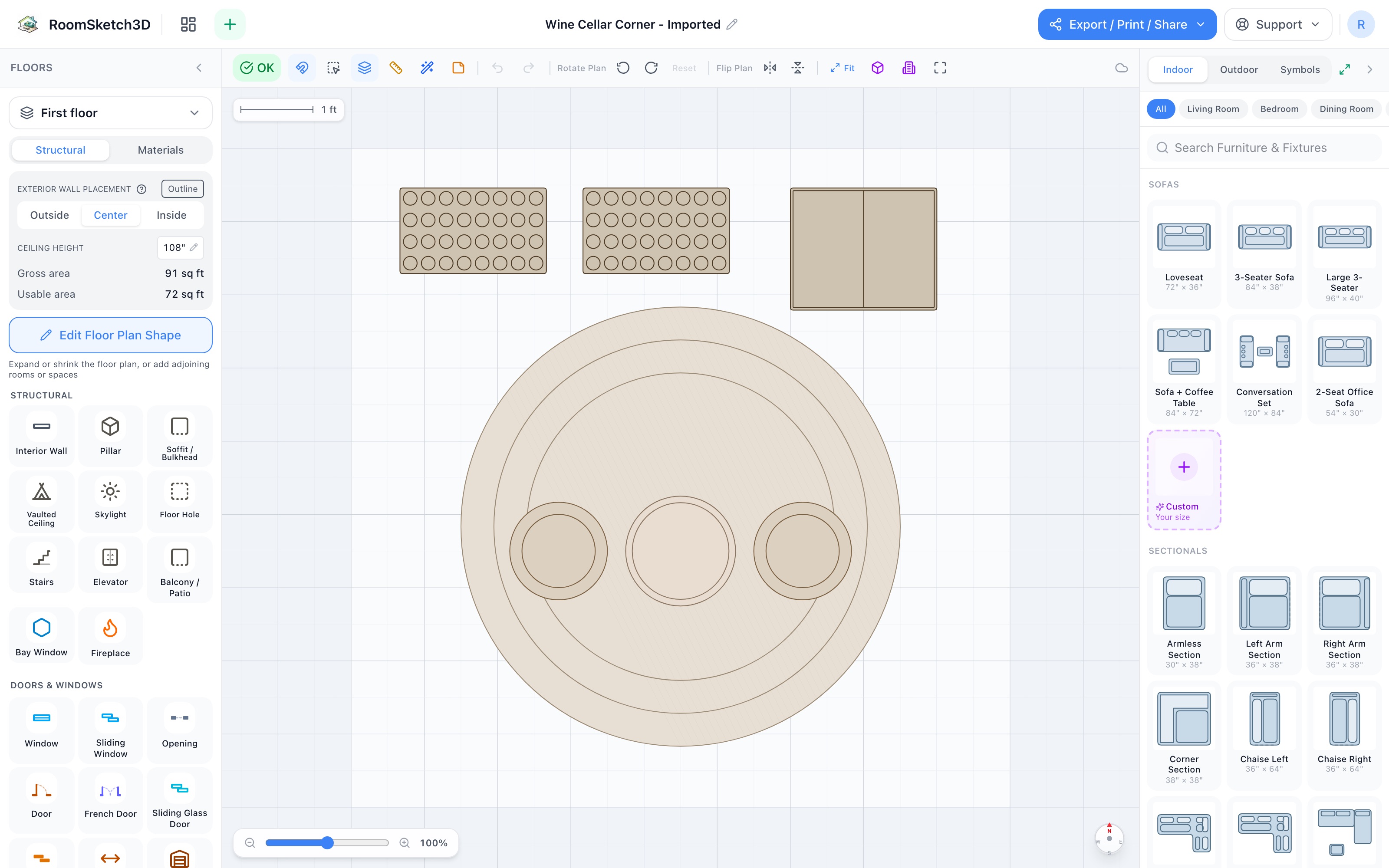Click the pencil icon beside the project title

[732, 24]
